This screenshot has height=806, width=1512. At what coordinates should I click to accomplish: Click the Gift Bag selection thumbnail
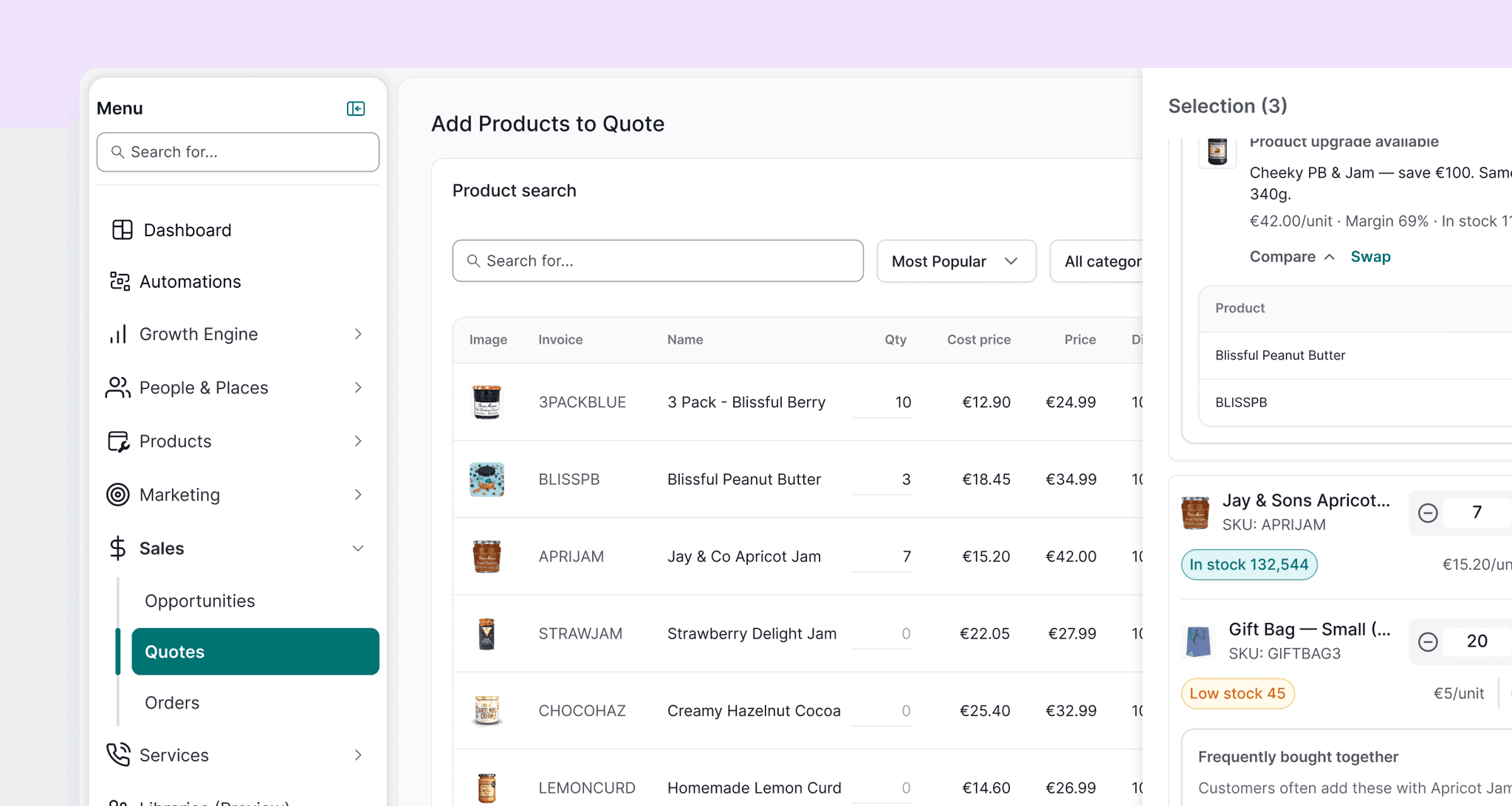(x=1198, y=641)
